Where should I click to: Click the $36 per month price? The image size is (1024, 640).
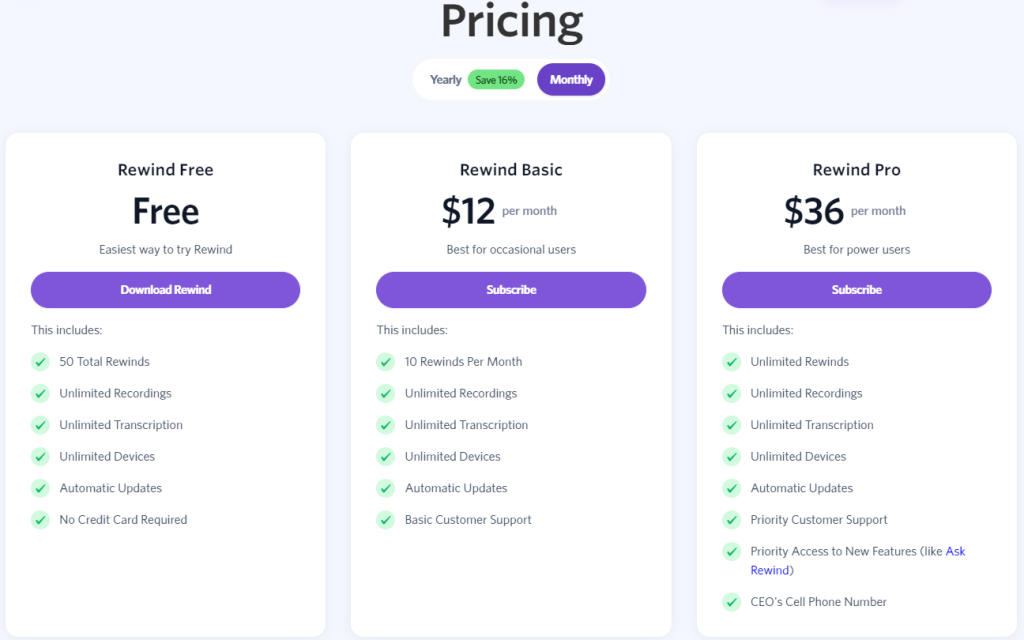[814, 211]
